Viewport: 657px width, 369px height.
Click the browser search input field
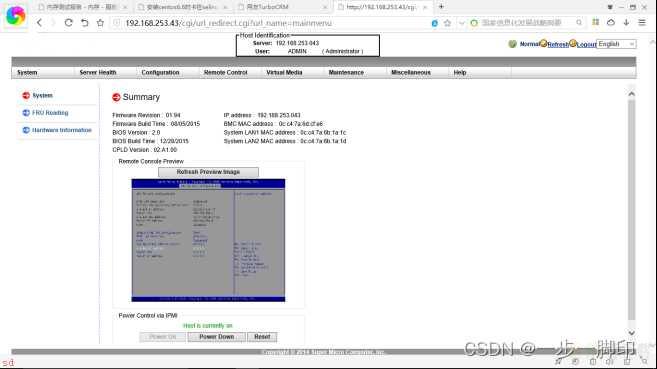pos(522,23)
